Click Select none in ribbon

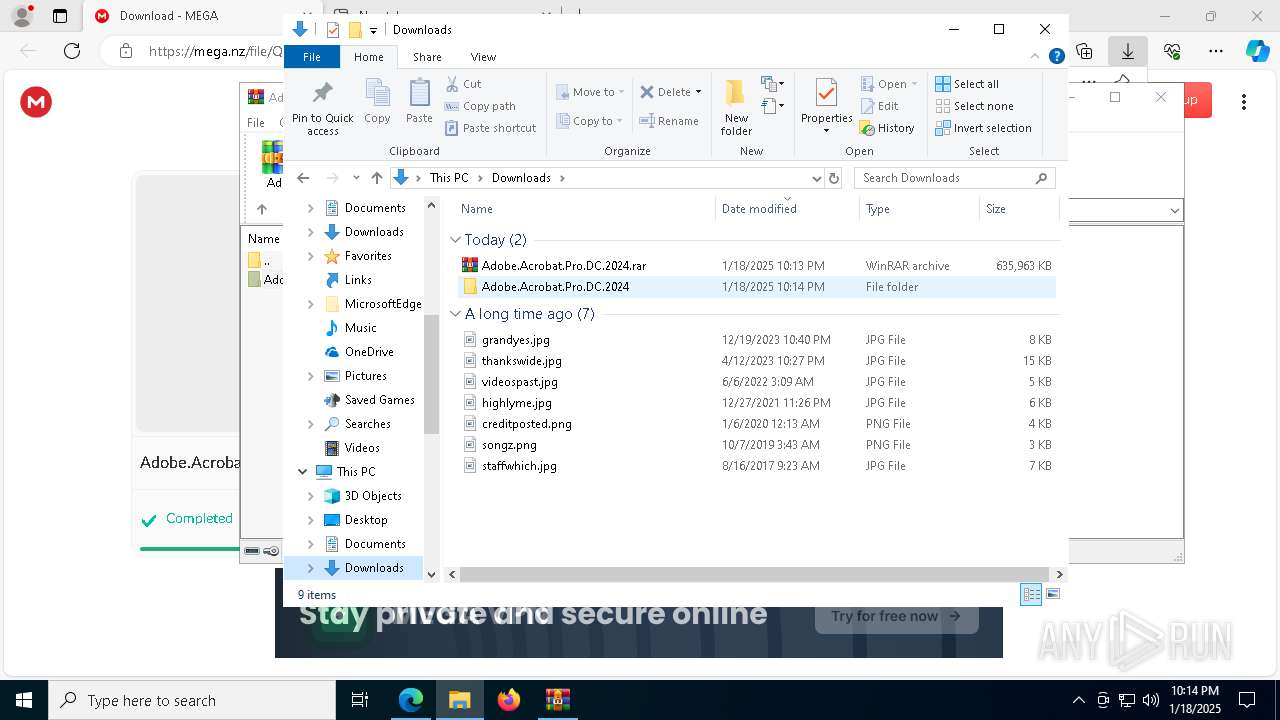point(974,106)
